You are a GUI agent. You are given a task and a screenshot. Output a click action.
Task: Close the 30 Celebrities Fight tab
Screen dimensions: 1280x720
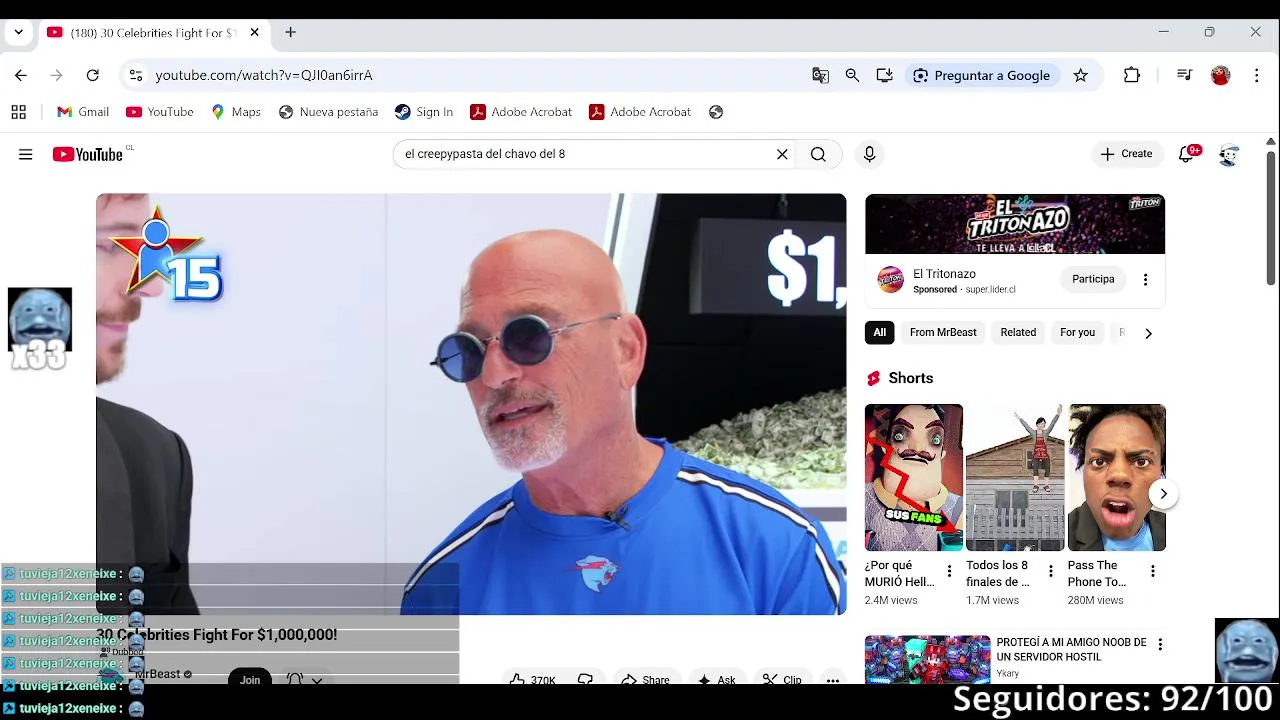pyautogui.click(x=254, y=32)
